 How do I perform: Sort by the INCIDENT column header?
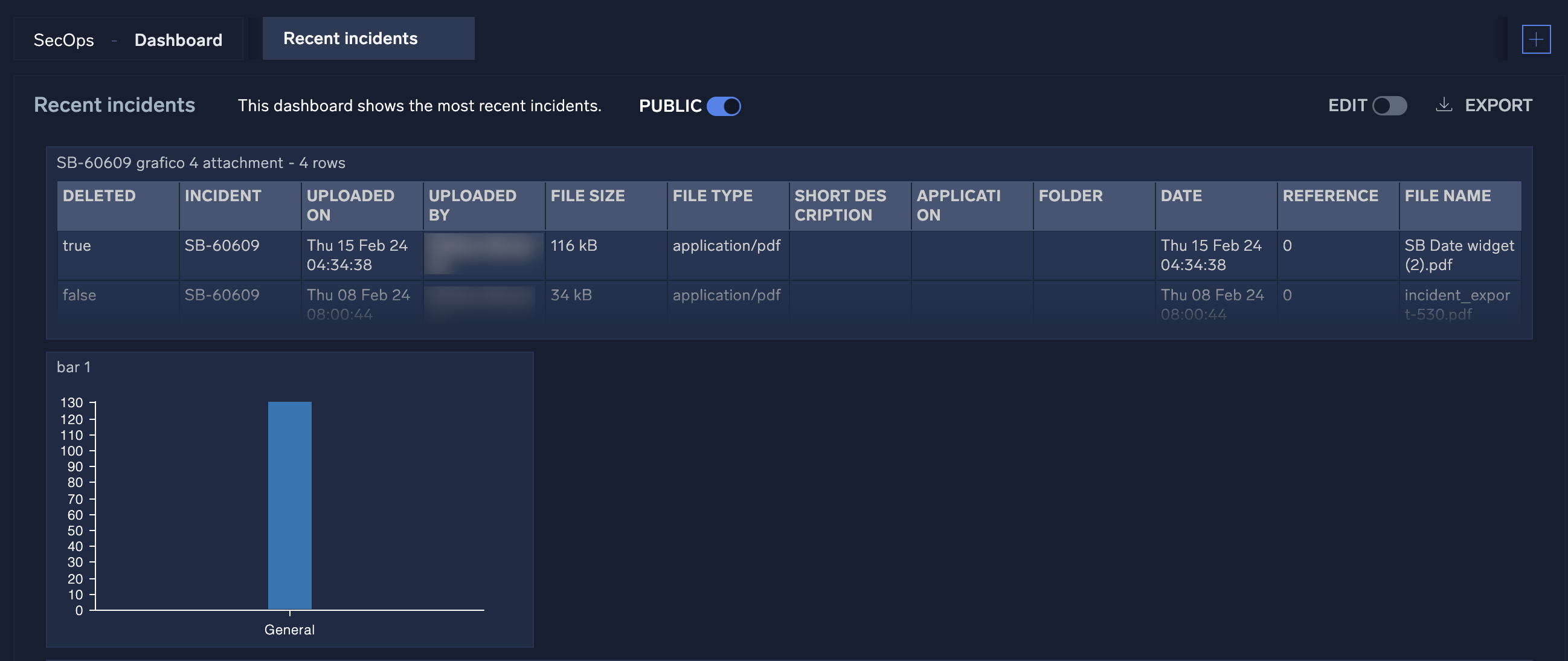tap(223, 196)
